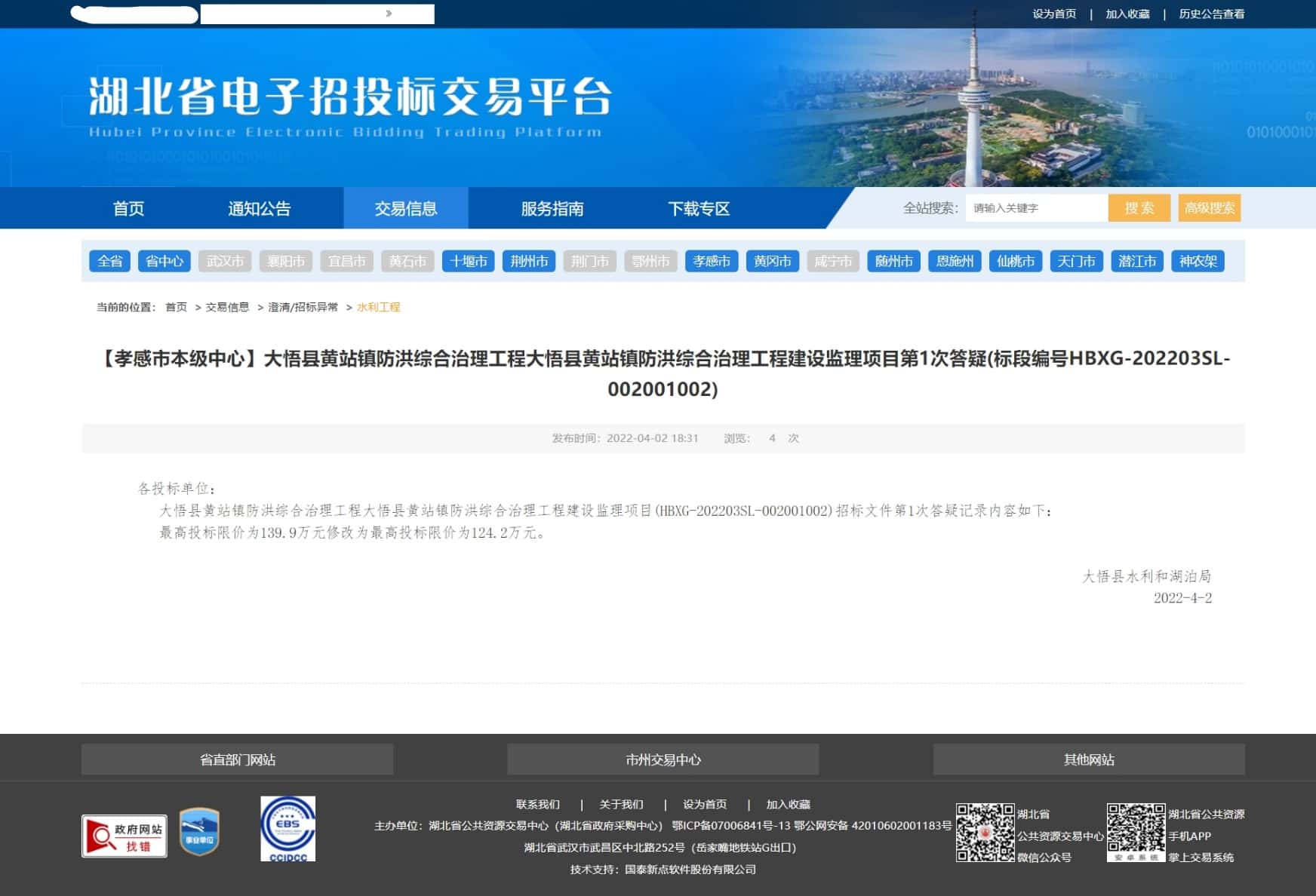The height and width of the screenshot is (896, 1316).
Task: Expand the 市州交易中心 link list
Action: tap(663, 759)
